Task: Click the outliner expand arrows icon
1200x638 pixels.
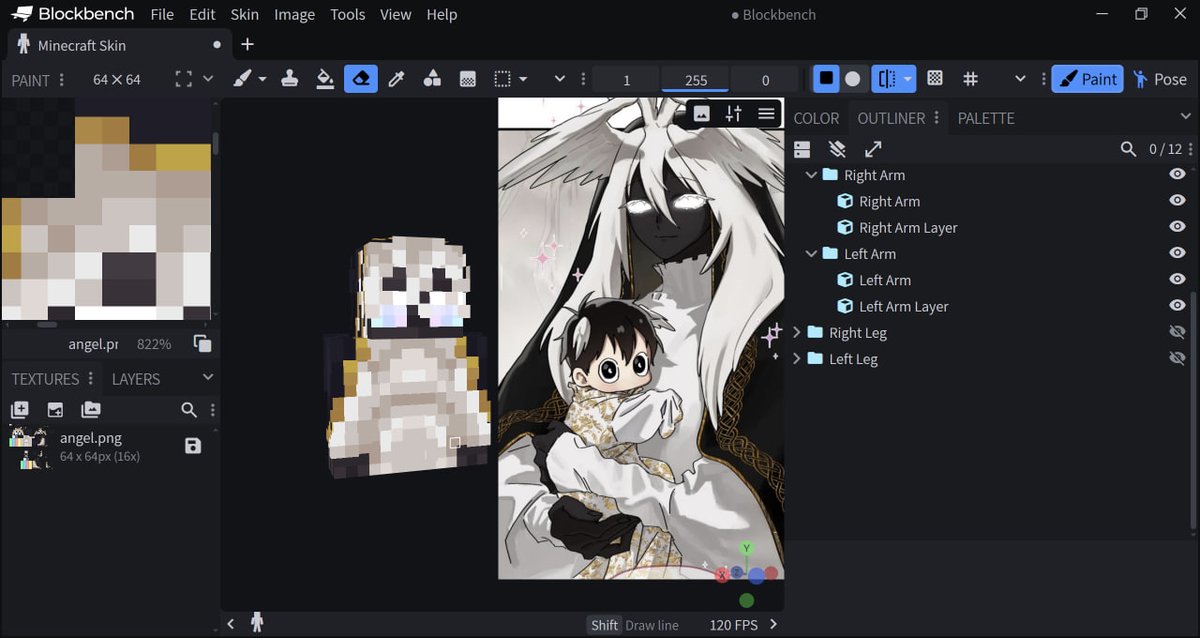Action: 873,149
